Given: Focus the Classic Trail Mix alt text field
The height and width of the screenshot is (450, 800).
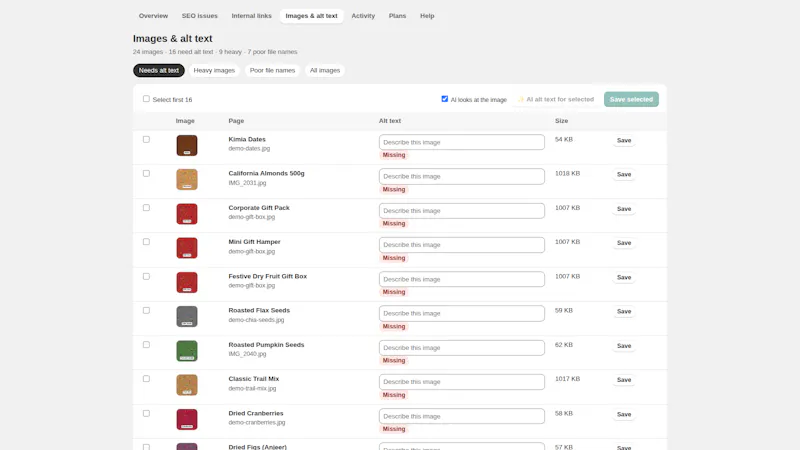Looking at the screenshot, I should (462, 382).
